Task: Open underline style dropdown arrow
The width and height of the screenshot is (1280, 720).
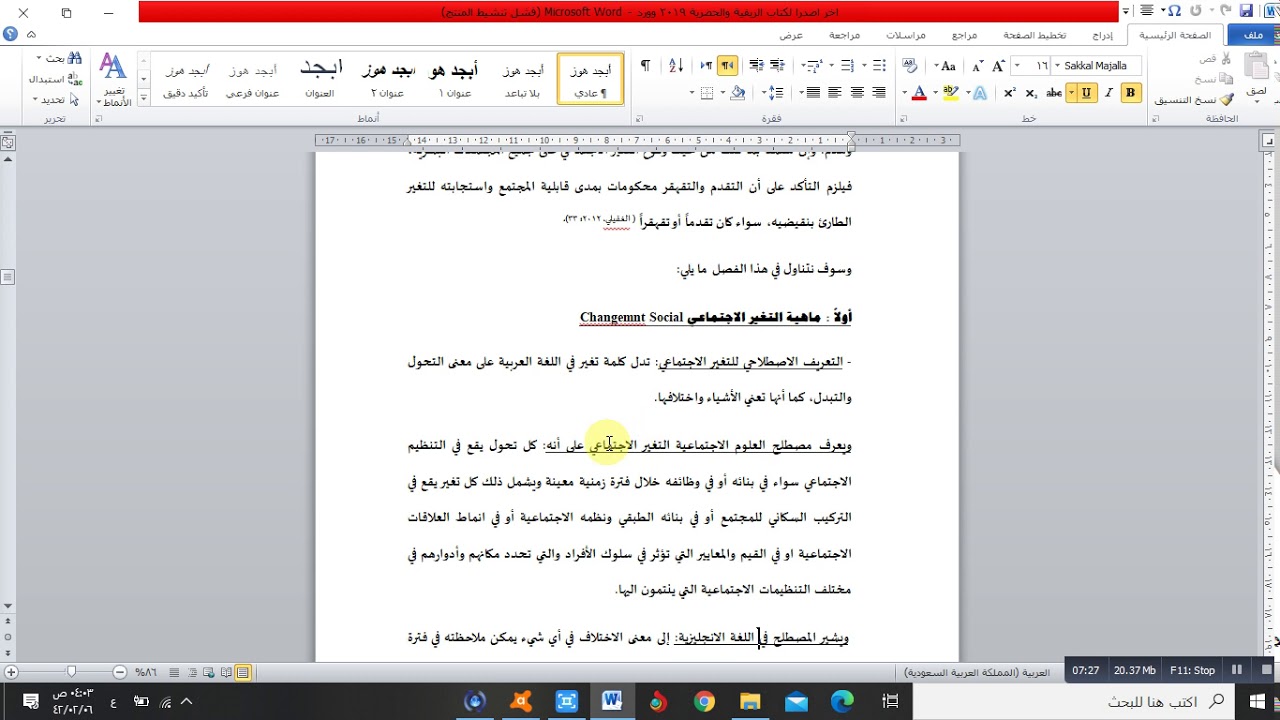Action: (1070, 92)
